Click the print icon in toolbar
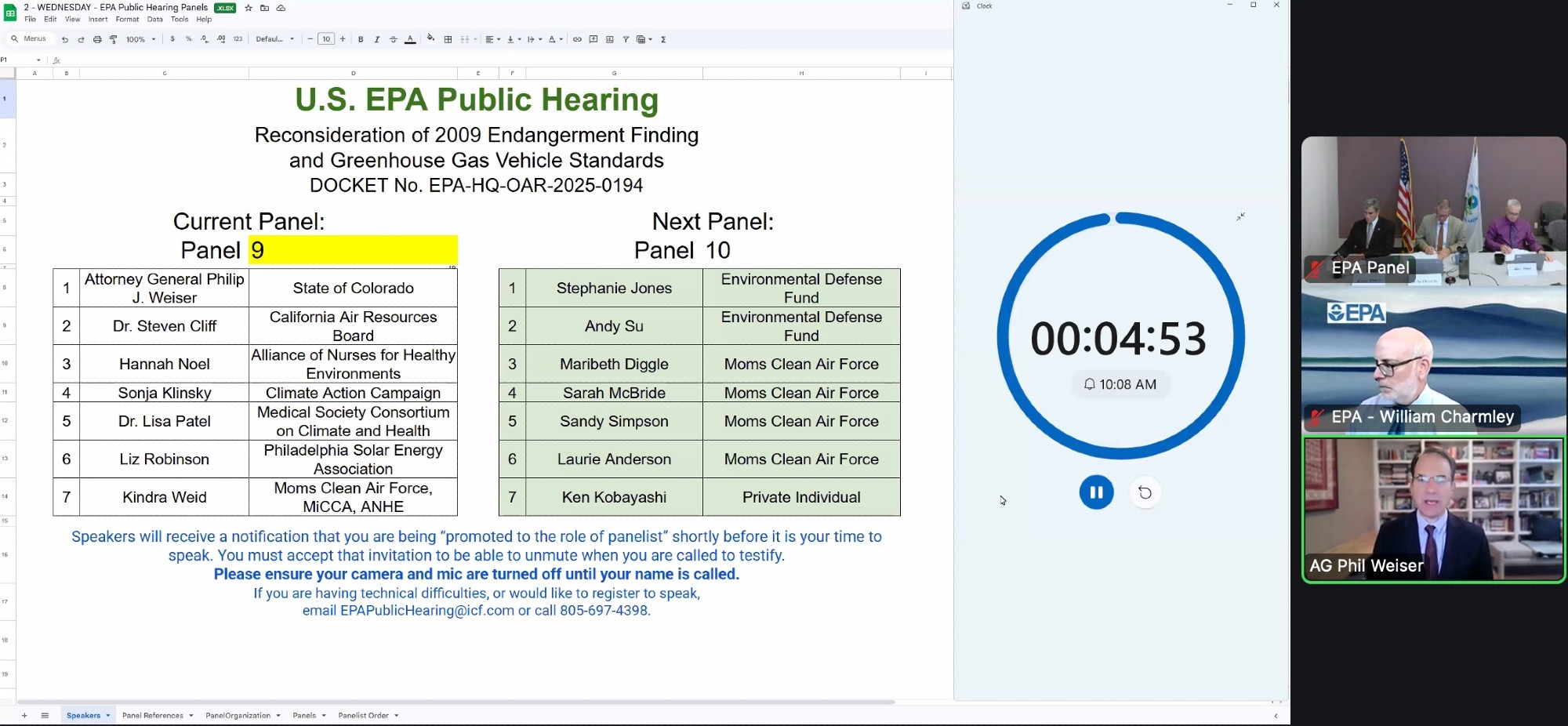The width and height of the screenshot is (1568, 726). (x=97, y=39)
